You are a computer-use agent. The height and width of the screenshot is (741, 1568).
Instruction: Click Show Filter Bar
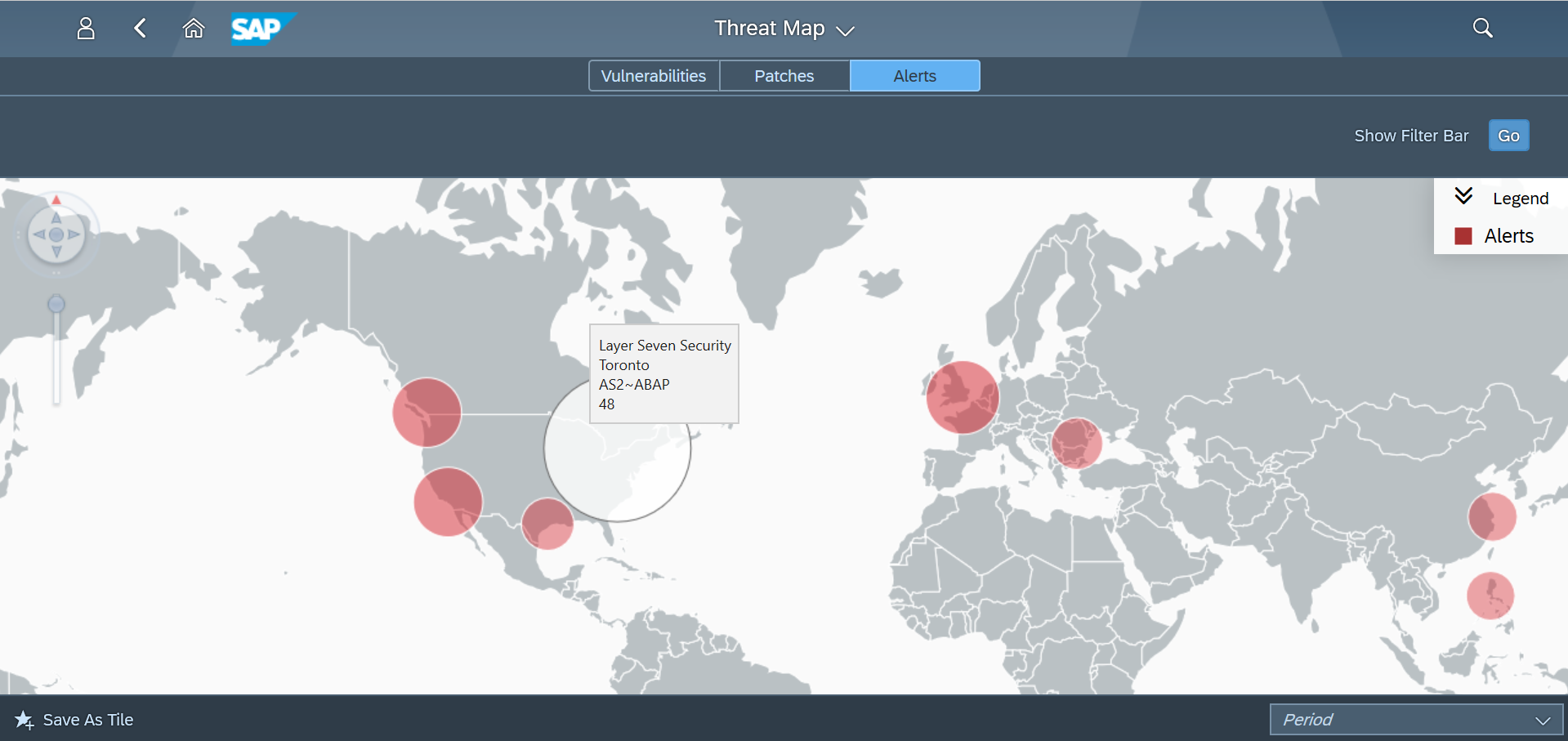(1411, 136)
